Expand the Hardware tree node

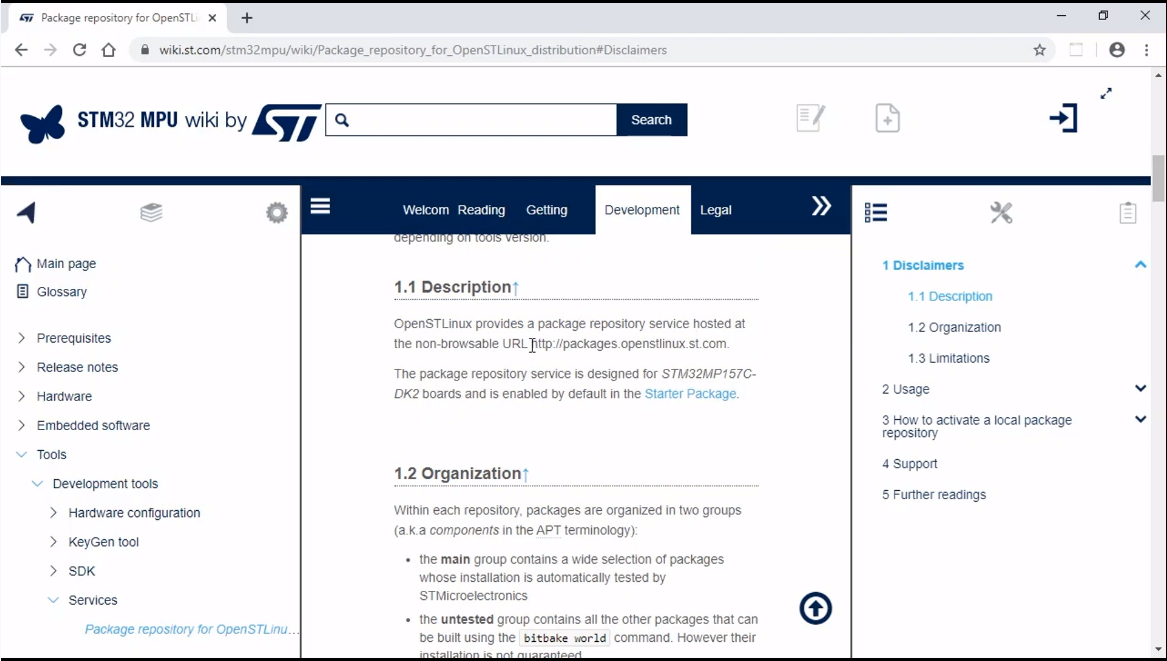[x=22, y=396]
